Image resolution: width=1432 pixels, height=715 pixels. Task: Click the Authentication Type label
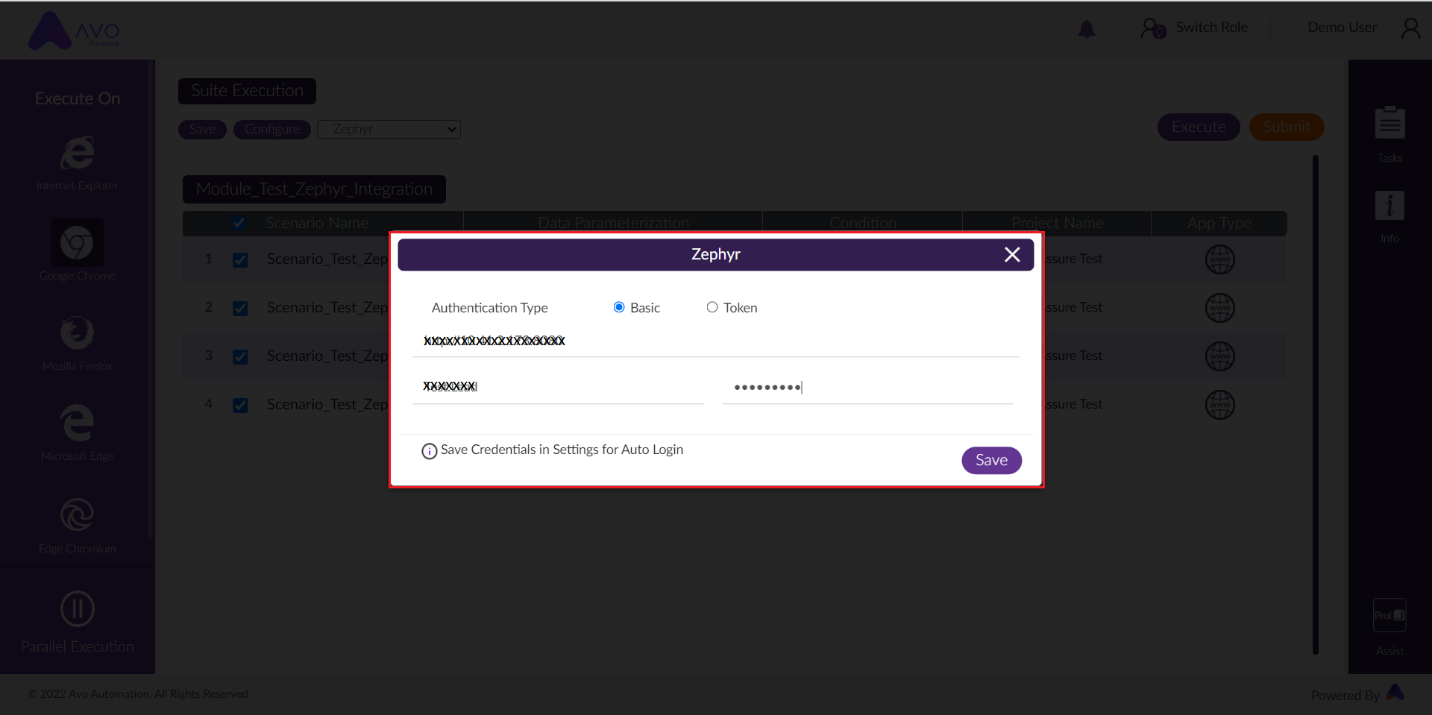click(490, 308)
